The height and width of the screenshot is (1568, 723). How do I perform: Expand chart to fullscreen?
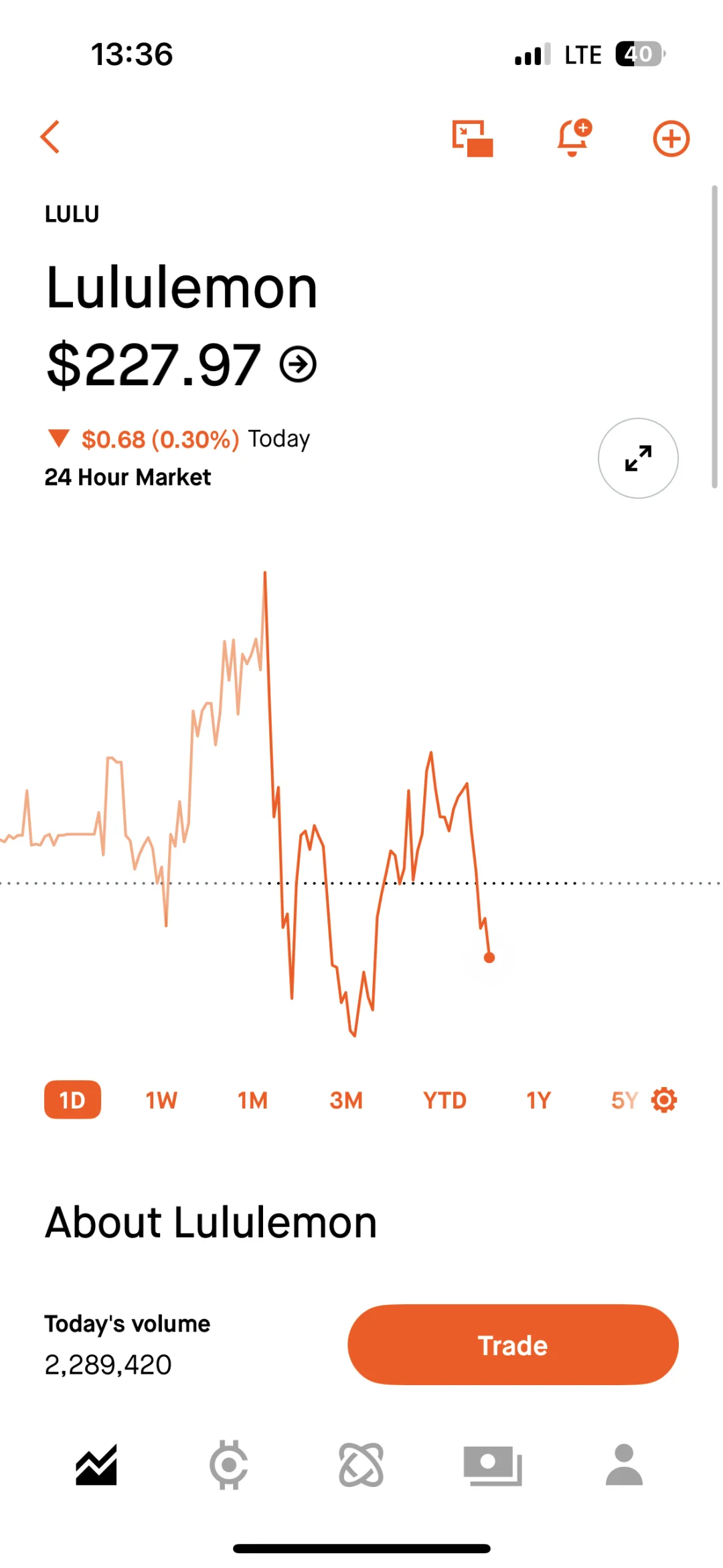click(x=638, y=458)
